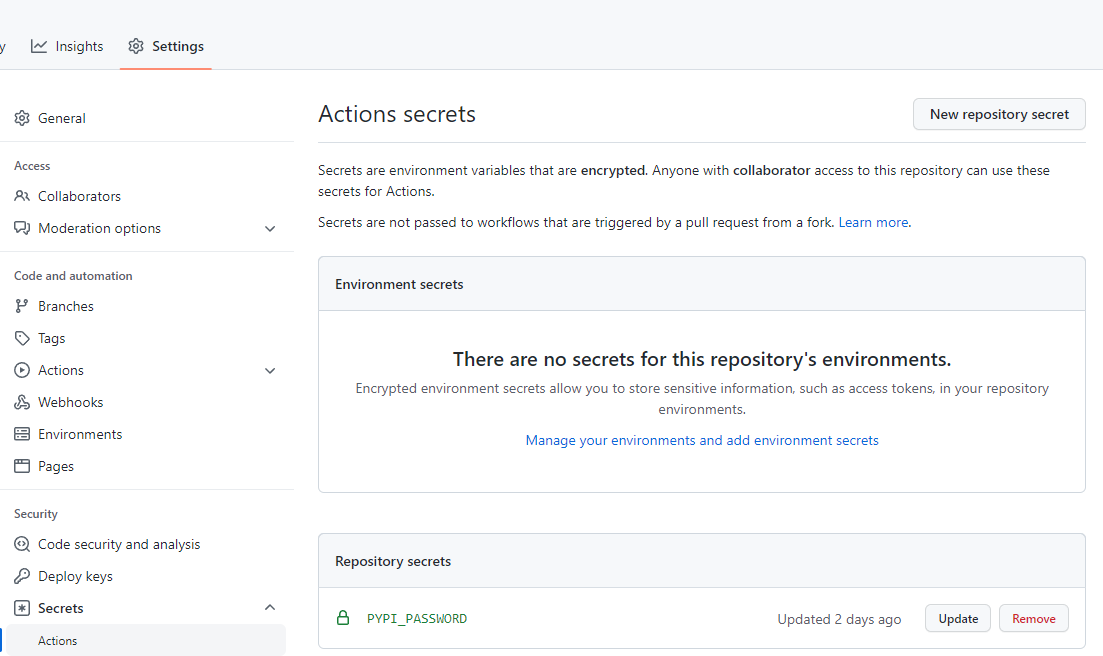Viewport: 1103px width, 656px height.
Task: Click the Tags label icon
Action: pyautogui.click(x=22, y=338)
